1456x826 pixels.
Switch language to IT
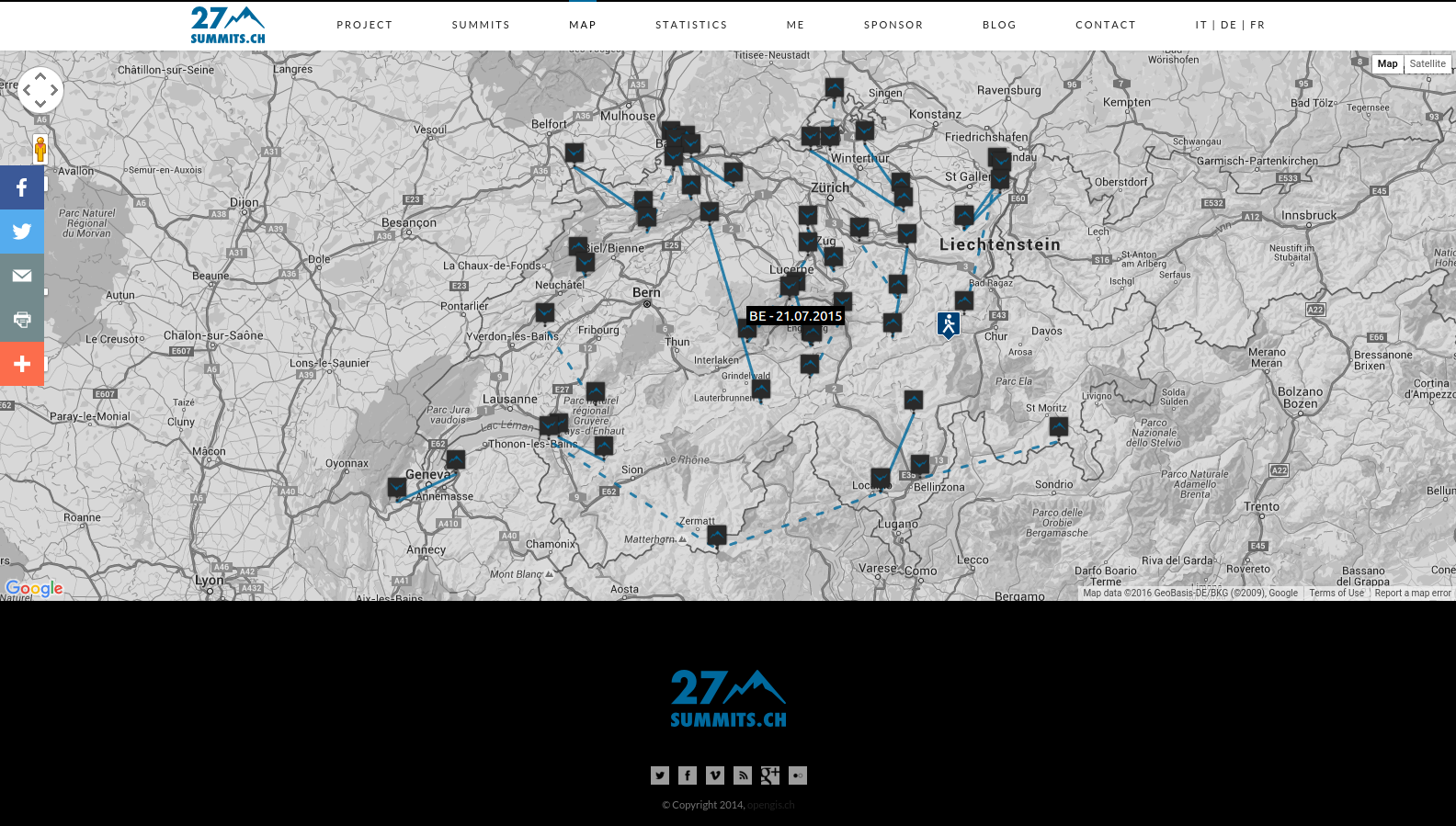[1201, 25]
